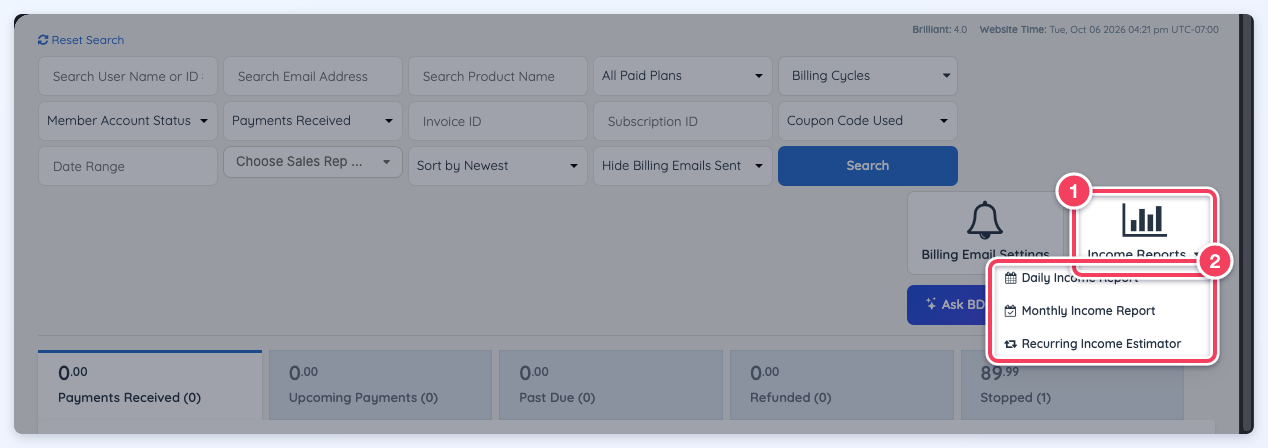Click the Subscription ID input field
The height and width of the screenshot is (448, 1268).
pos(683,121)
